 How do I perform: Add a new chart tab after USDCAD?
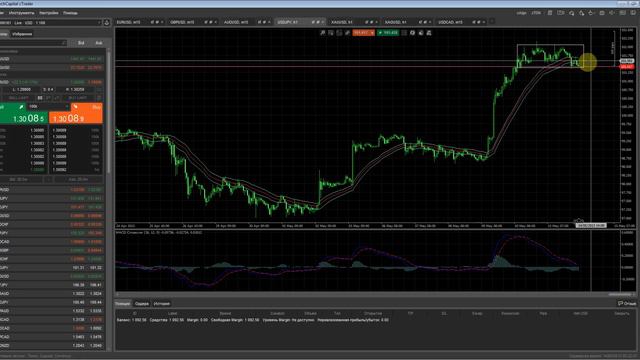click(492, 22)
